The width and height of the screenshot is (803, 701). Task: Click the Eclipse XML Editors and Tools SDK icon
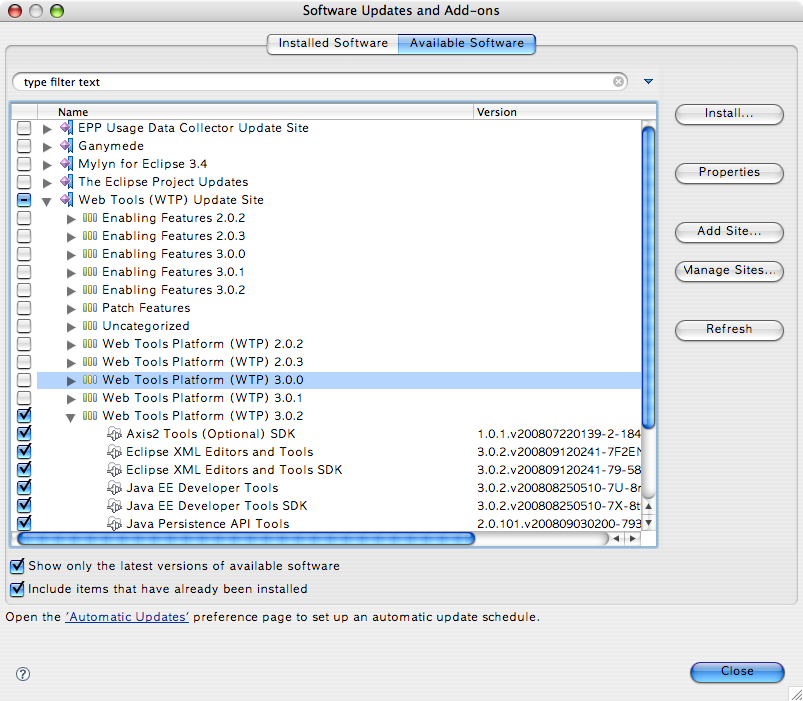[114, 470]
